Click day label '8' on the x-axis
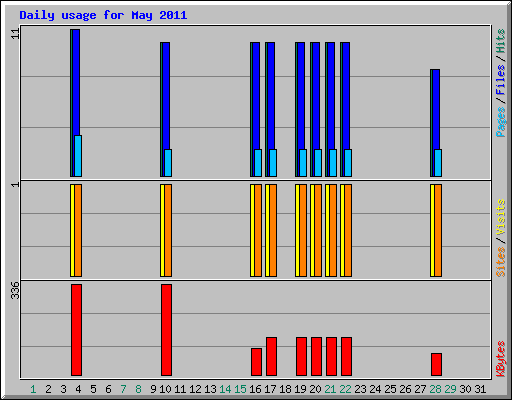 click(x=138, y=389)
